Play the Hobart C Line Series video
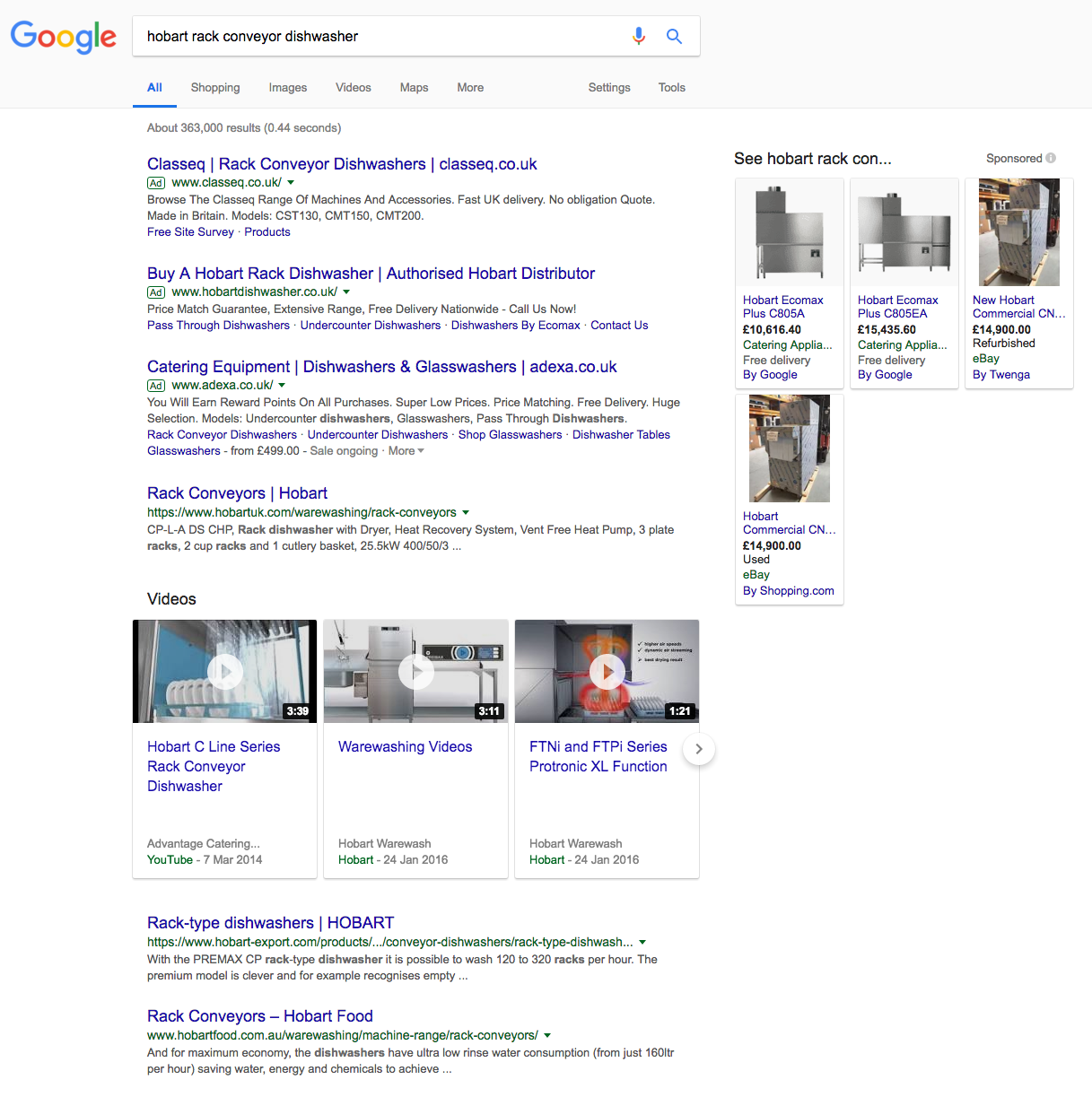 tap(225, 671)
